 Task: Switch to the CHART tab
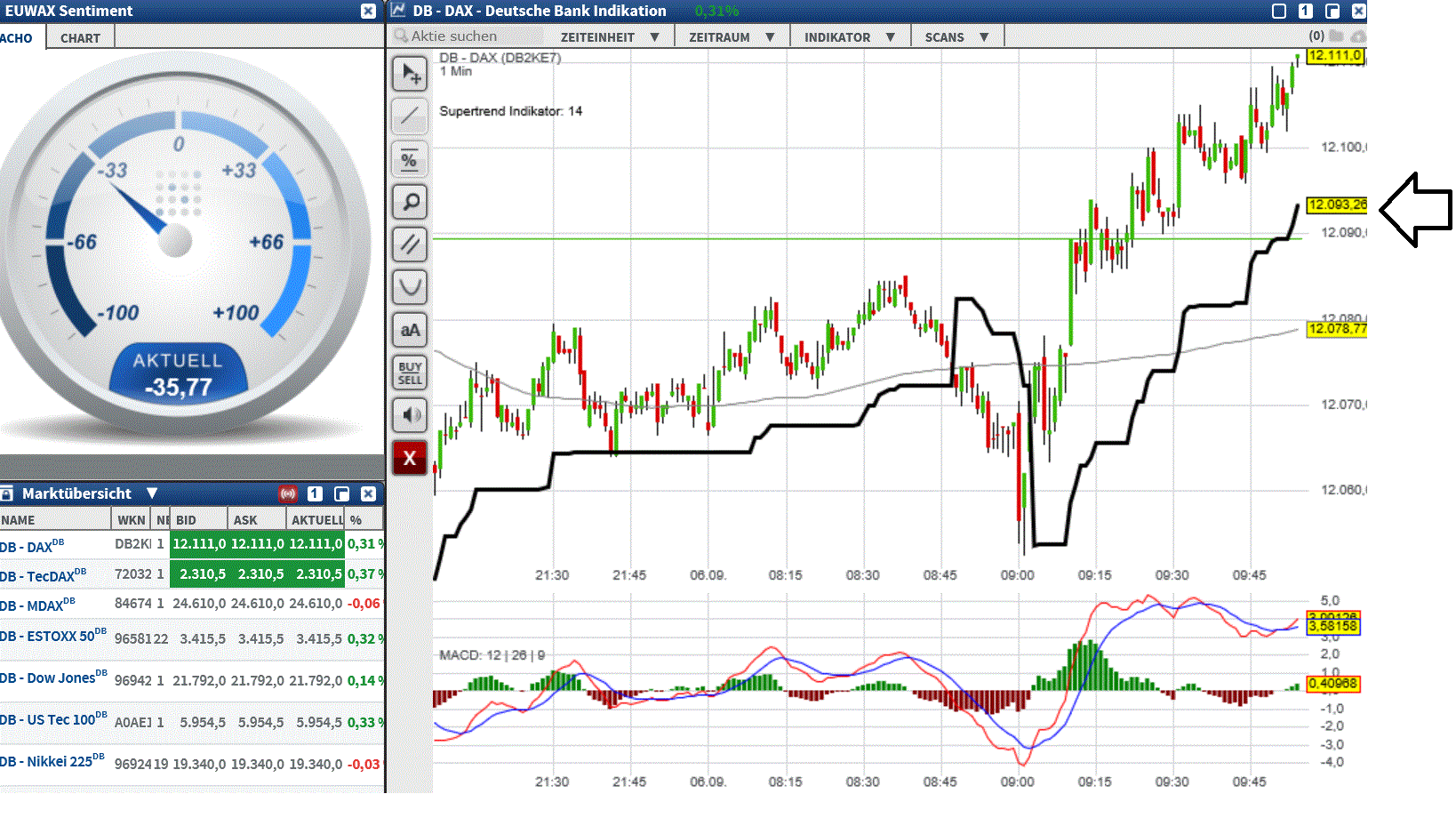coord(79,37)
